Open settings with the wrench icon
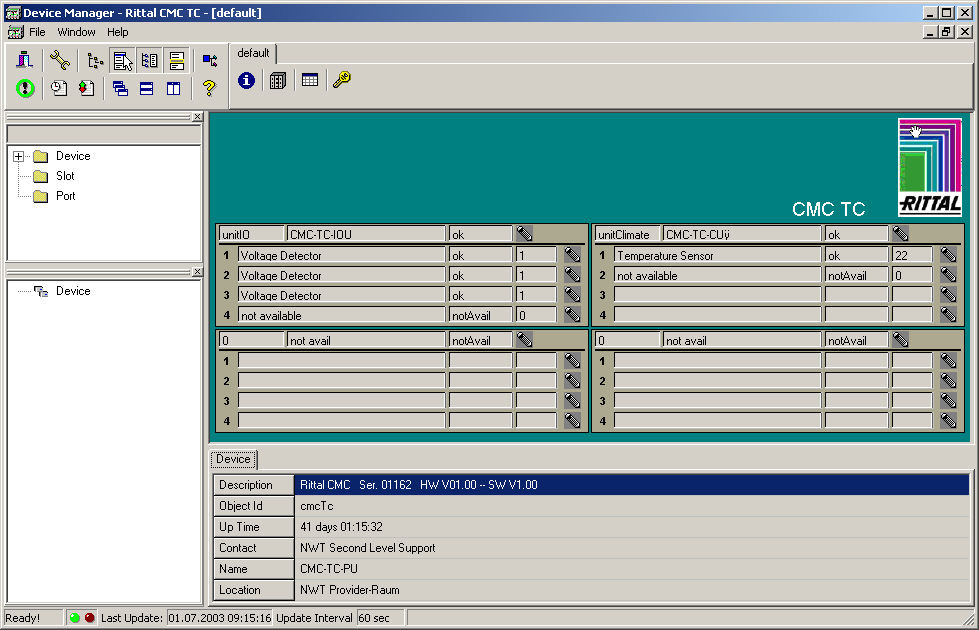979x630 pixels. coord(60,60)
